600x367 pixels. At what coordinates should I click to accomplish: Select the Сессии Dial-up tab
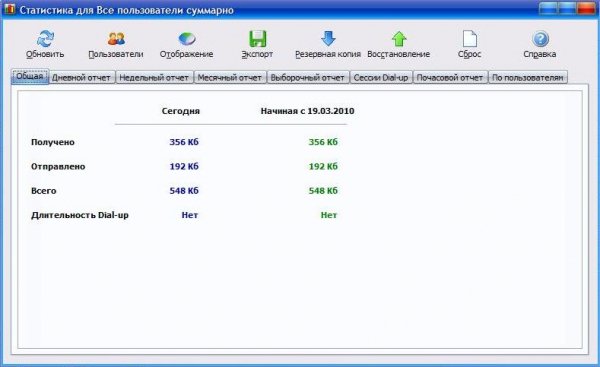coord(381,77)
